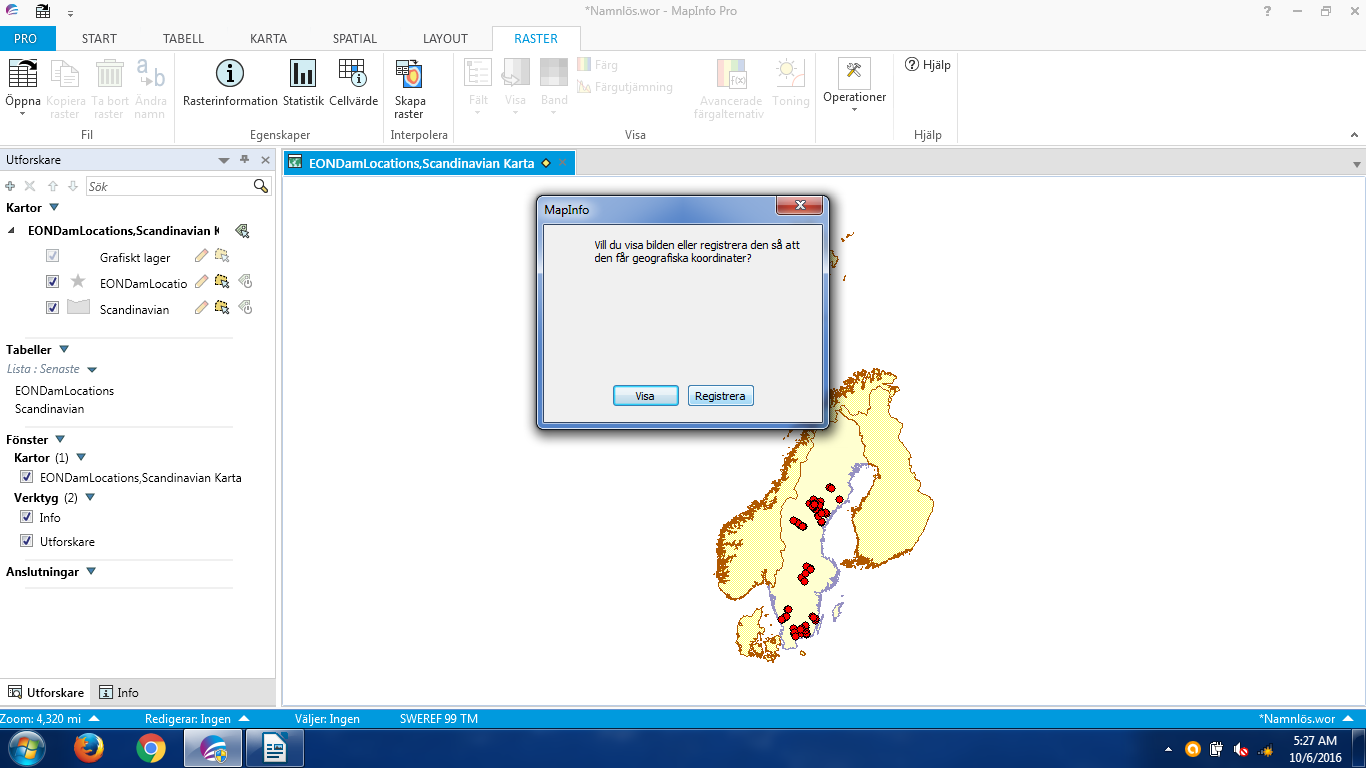Click the map selectable icon beside EONDamLocations,Scandinavian

click(x=242, y=231)
